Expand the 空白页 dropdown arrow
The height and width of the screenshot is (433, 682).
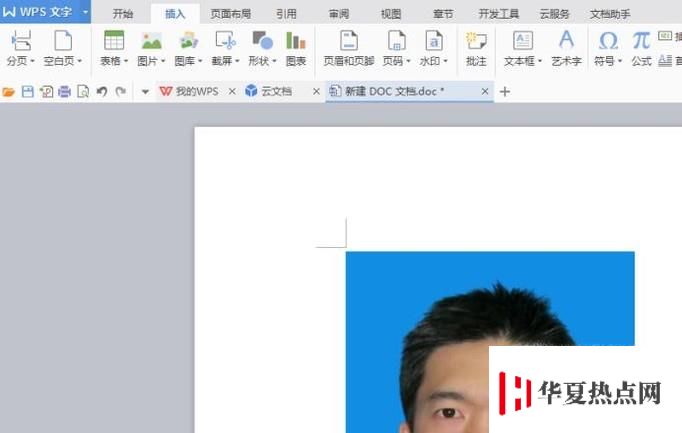(80, 61)
